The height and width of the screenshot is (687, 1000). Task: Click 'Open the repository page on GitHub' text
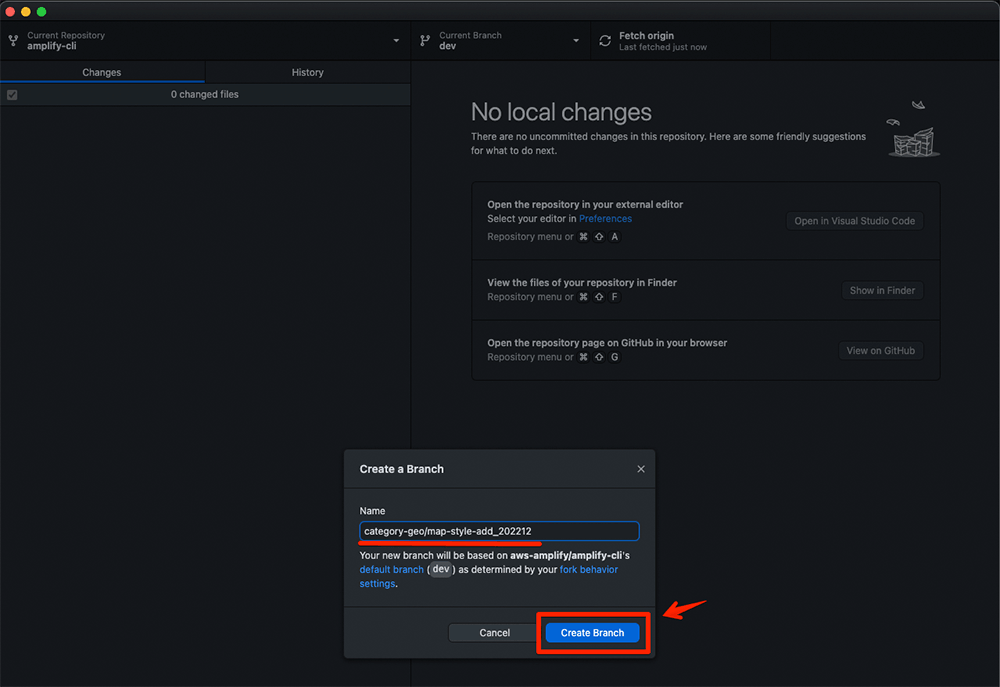click(607, 343)
